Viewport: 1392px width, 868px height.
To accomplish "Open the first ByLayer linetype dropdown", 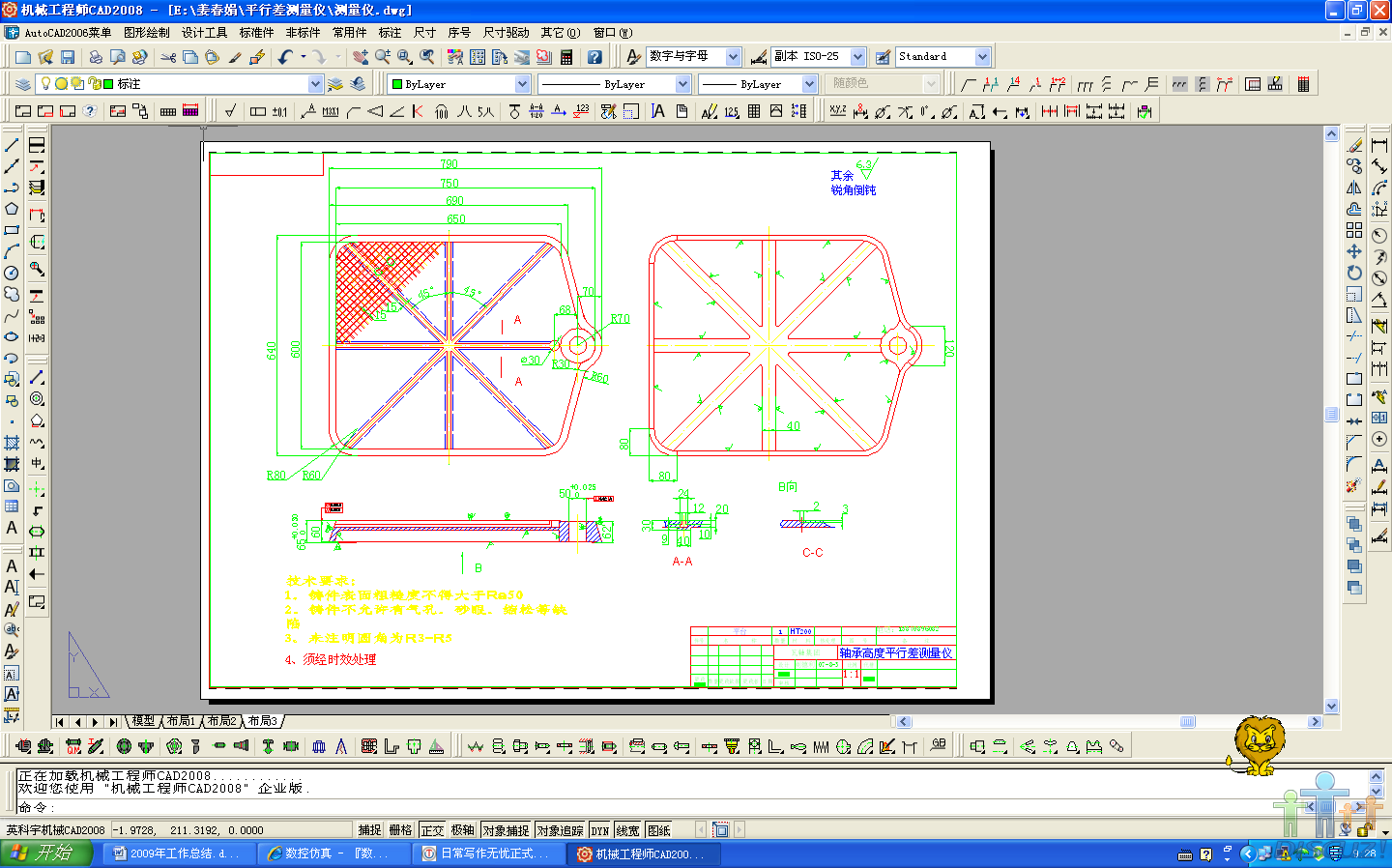I will 682,84.
